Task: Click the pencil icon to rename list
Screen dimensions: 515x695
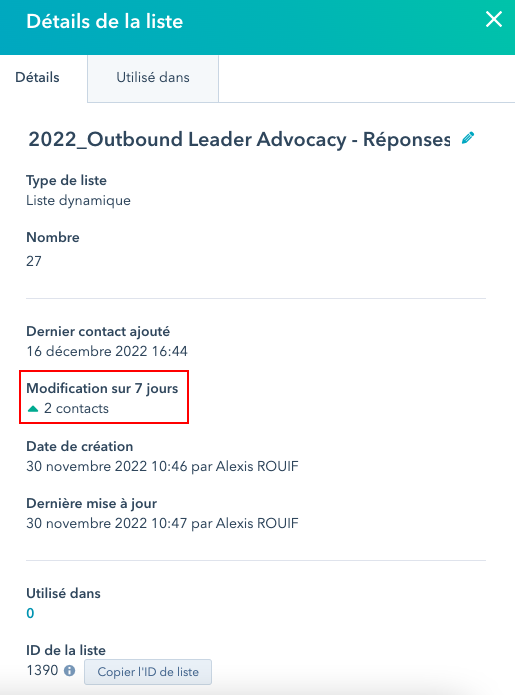Action: 468,138
